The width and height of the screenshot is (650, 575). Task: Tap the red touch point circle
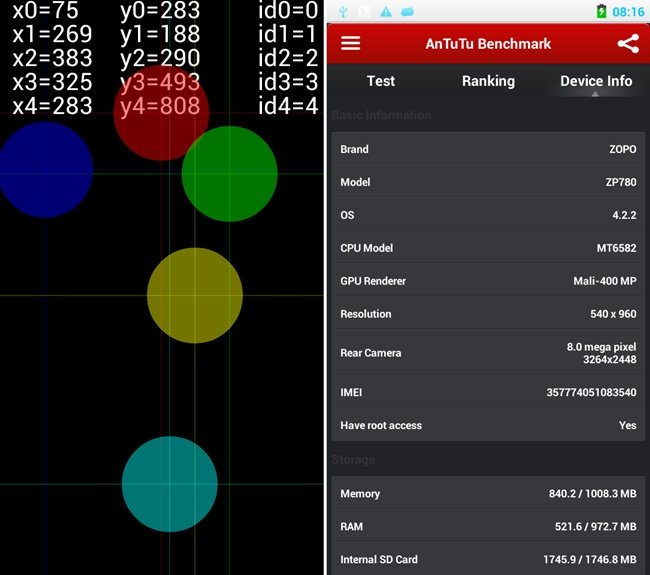161,115
